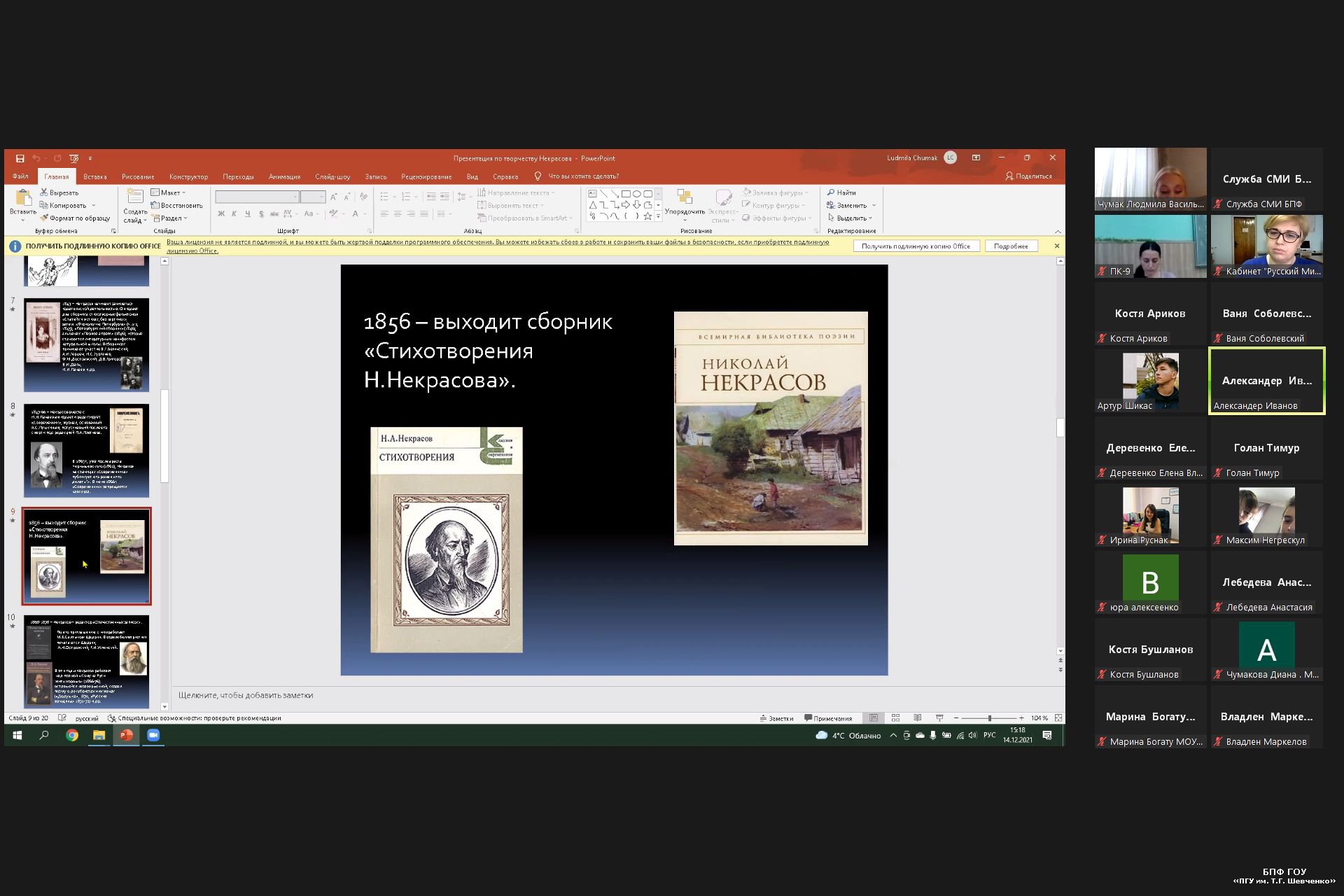Switch to Transitions (Переходы) tab
1344x896 pixels.
click(238, 176)
